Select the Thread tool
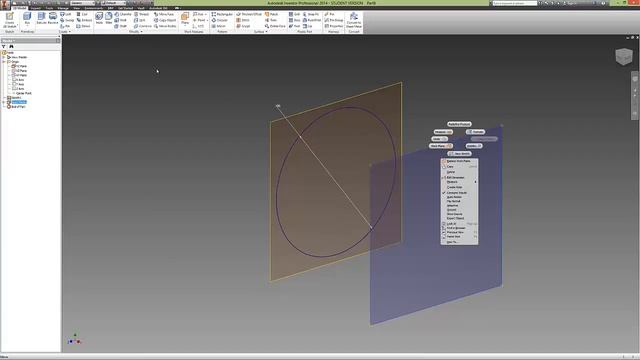Viewport: 640px width, 360px height. click(x=142, y=14)
